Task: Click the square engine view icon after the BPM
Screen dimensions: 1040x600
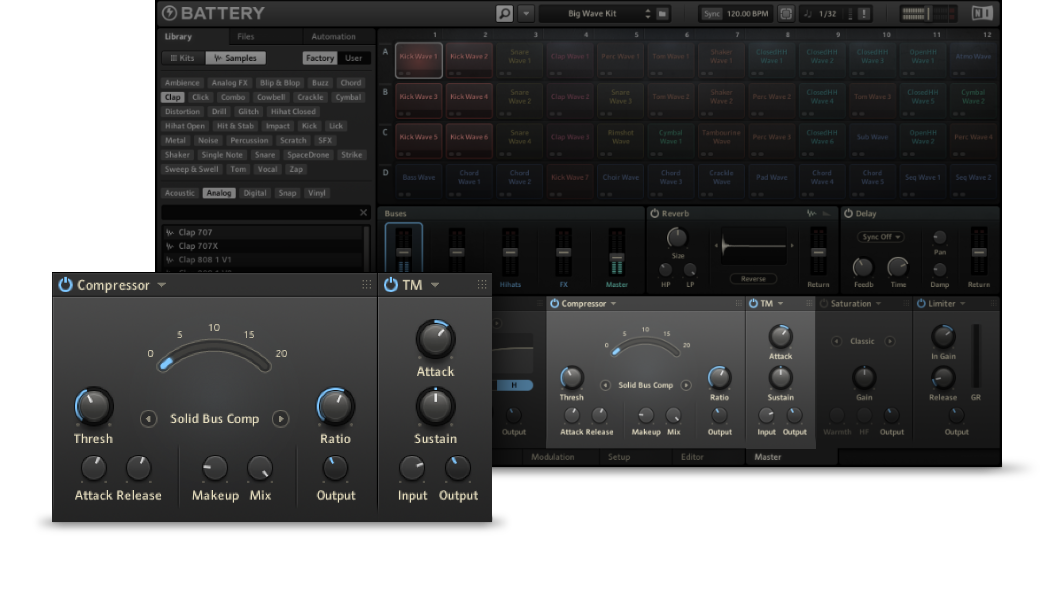Action: 785,13
